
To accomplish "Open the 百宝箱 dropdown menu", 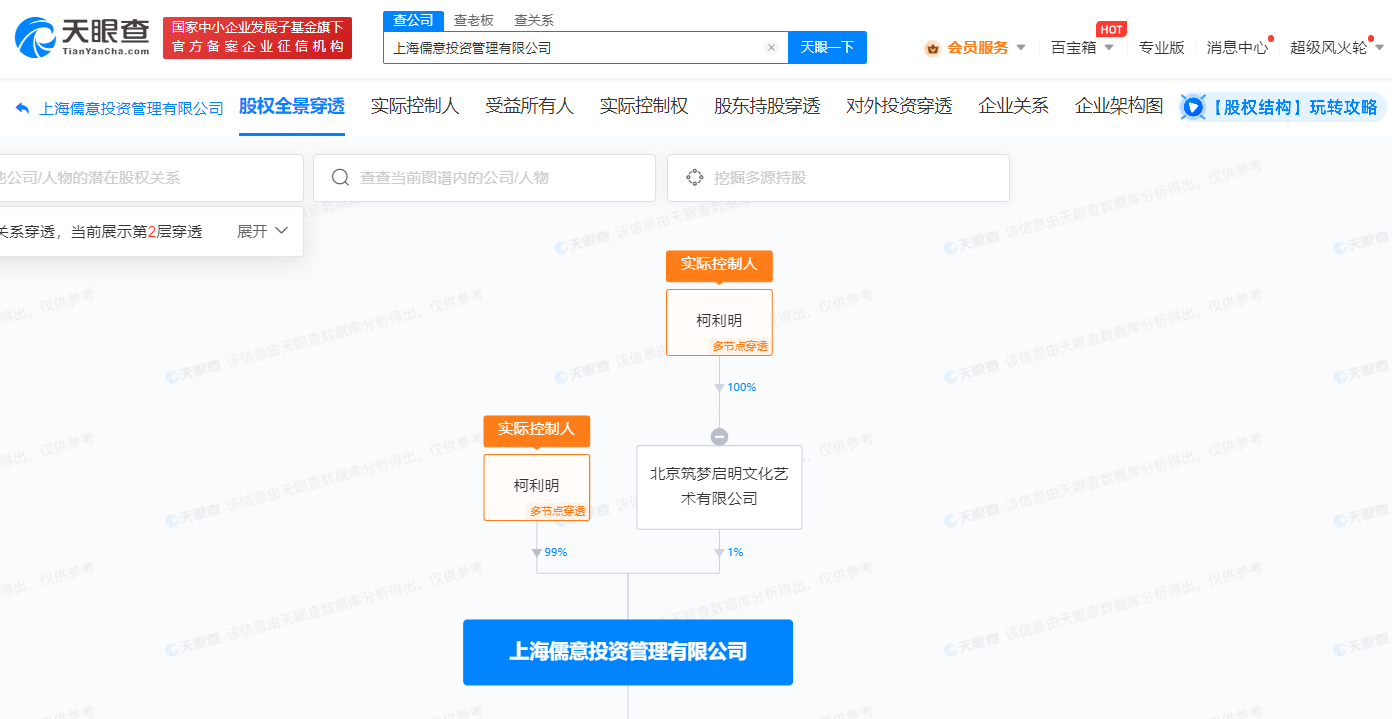I will tap(1082, 47).
